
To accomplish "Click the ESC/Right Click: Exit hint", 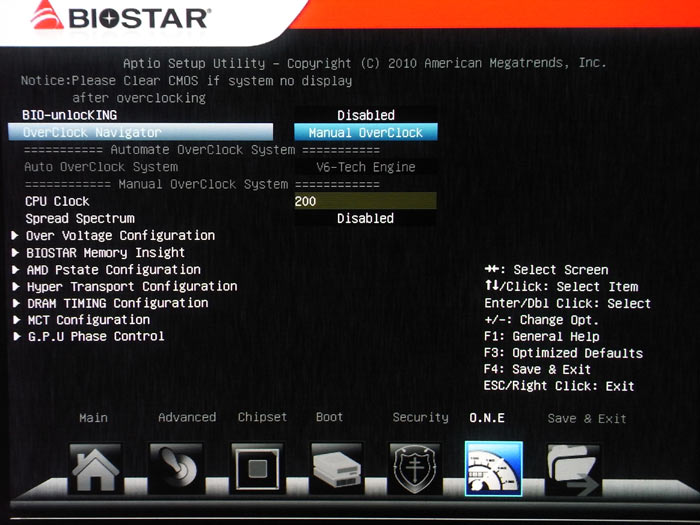I will point(559,386).
